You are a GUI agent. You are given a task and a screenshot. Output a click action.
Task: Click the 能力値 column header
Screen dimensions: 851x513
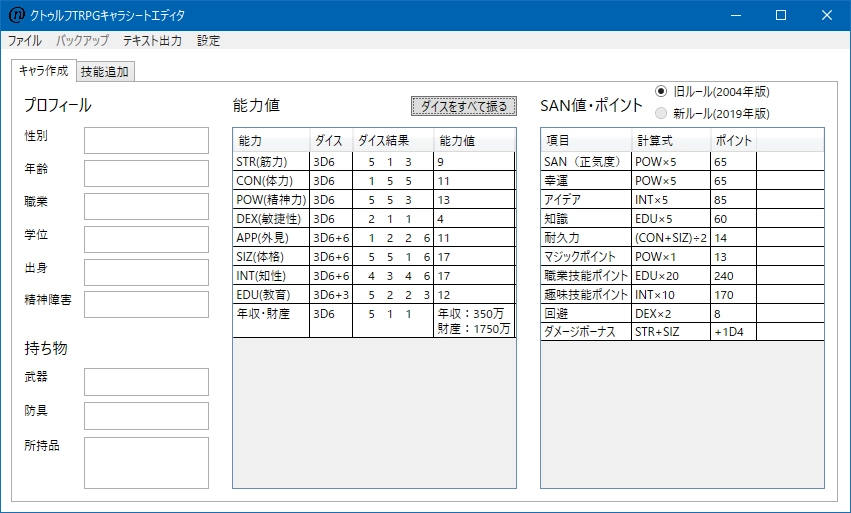coord(474,141)
